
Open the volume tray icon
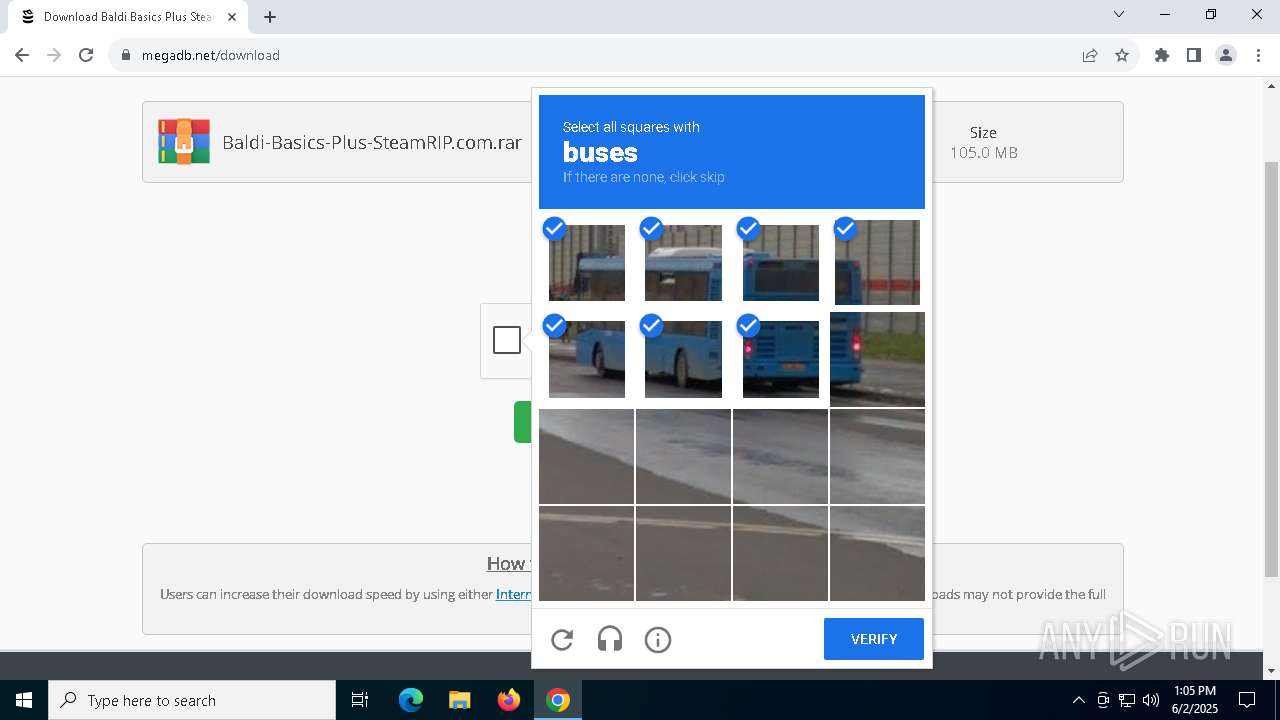click(1151, 700)
